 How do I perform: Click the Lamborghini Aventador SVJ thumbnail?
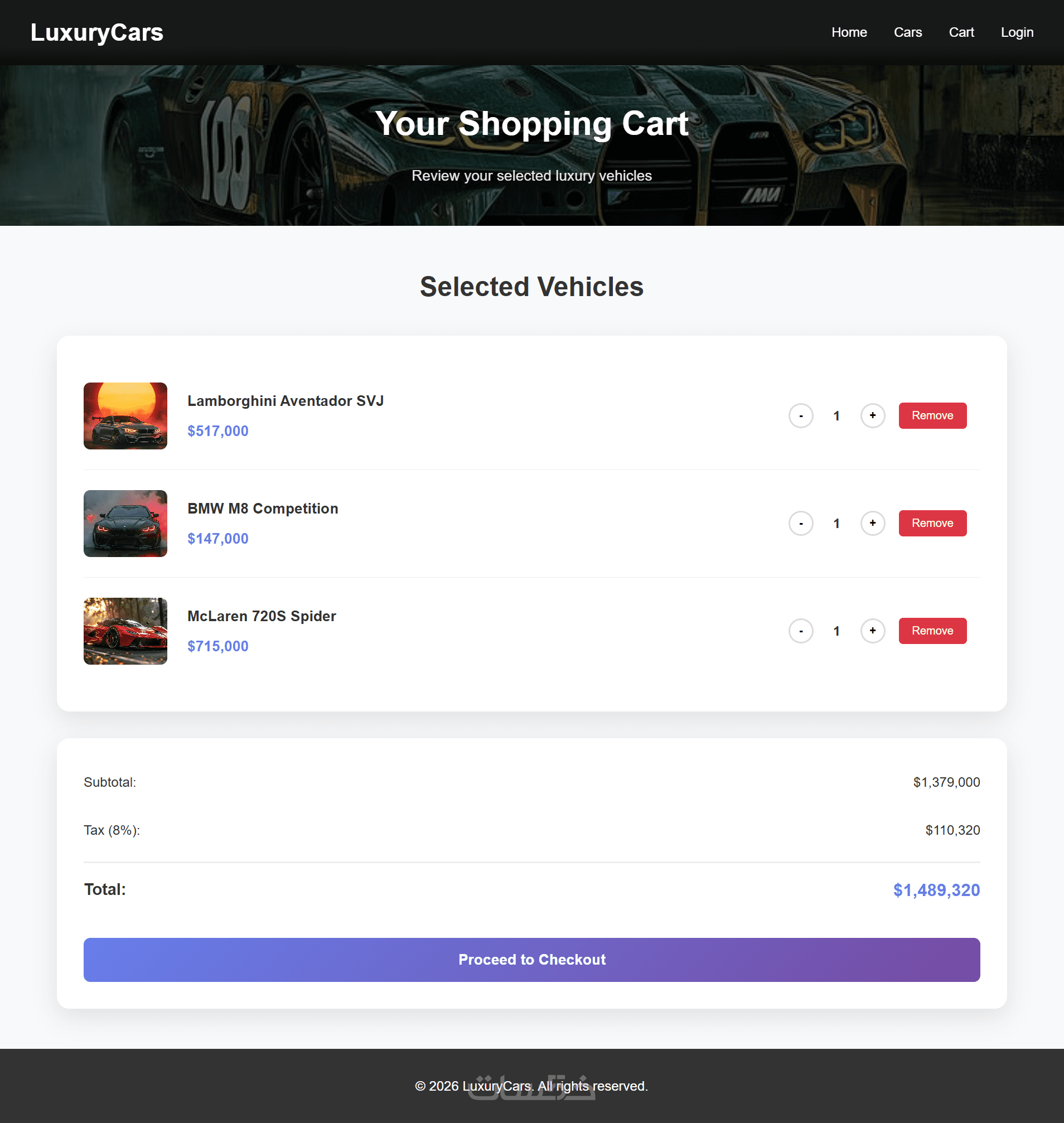click(125, 416)
